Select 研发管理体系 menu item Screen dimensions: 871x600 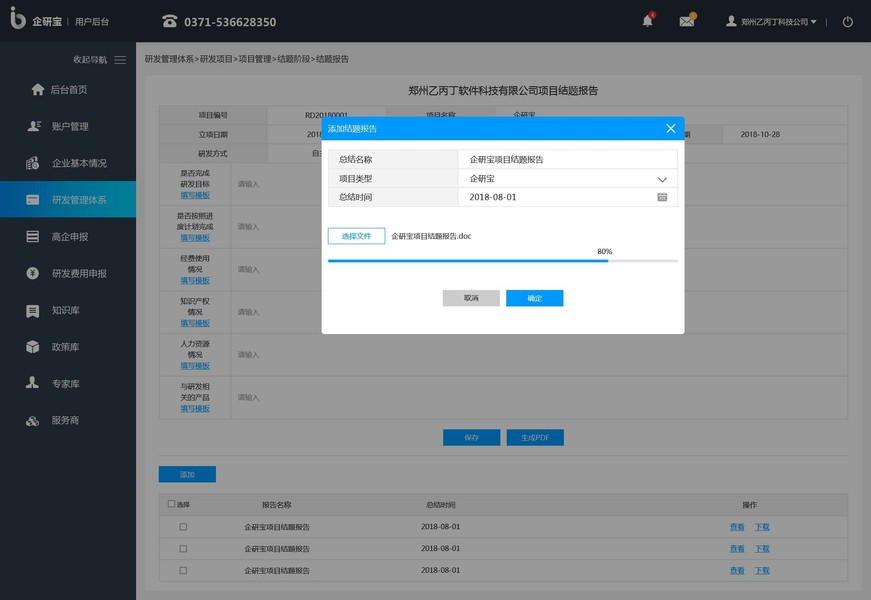(x=68, y=199)
